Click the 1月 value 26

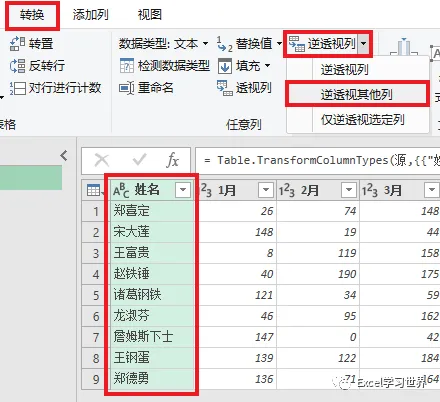[267, 211]
